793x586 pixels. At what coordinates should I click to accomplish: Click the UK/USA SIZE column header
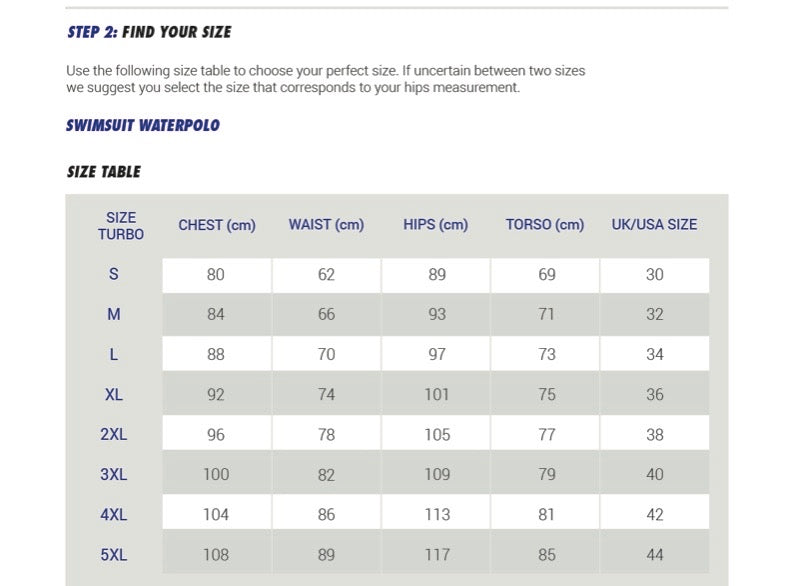(654, 225)
